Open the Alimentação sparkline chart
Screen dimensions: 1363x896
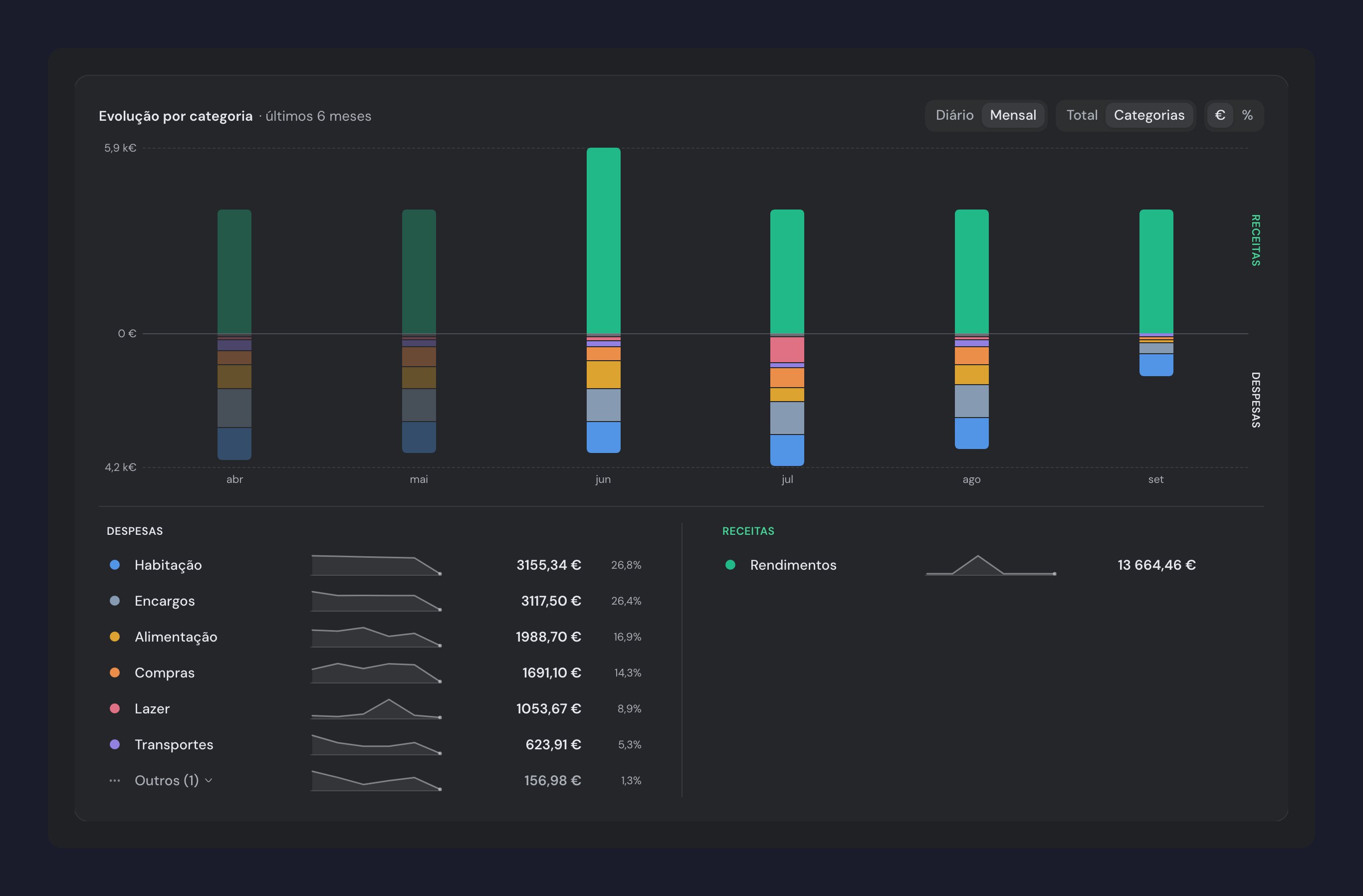point(376,637)
